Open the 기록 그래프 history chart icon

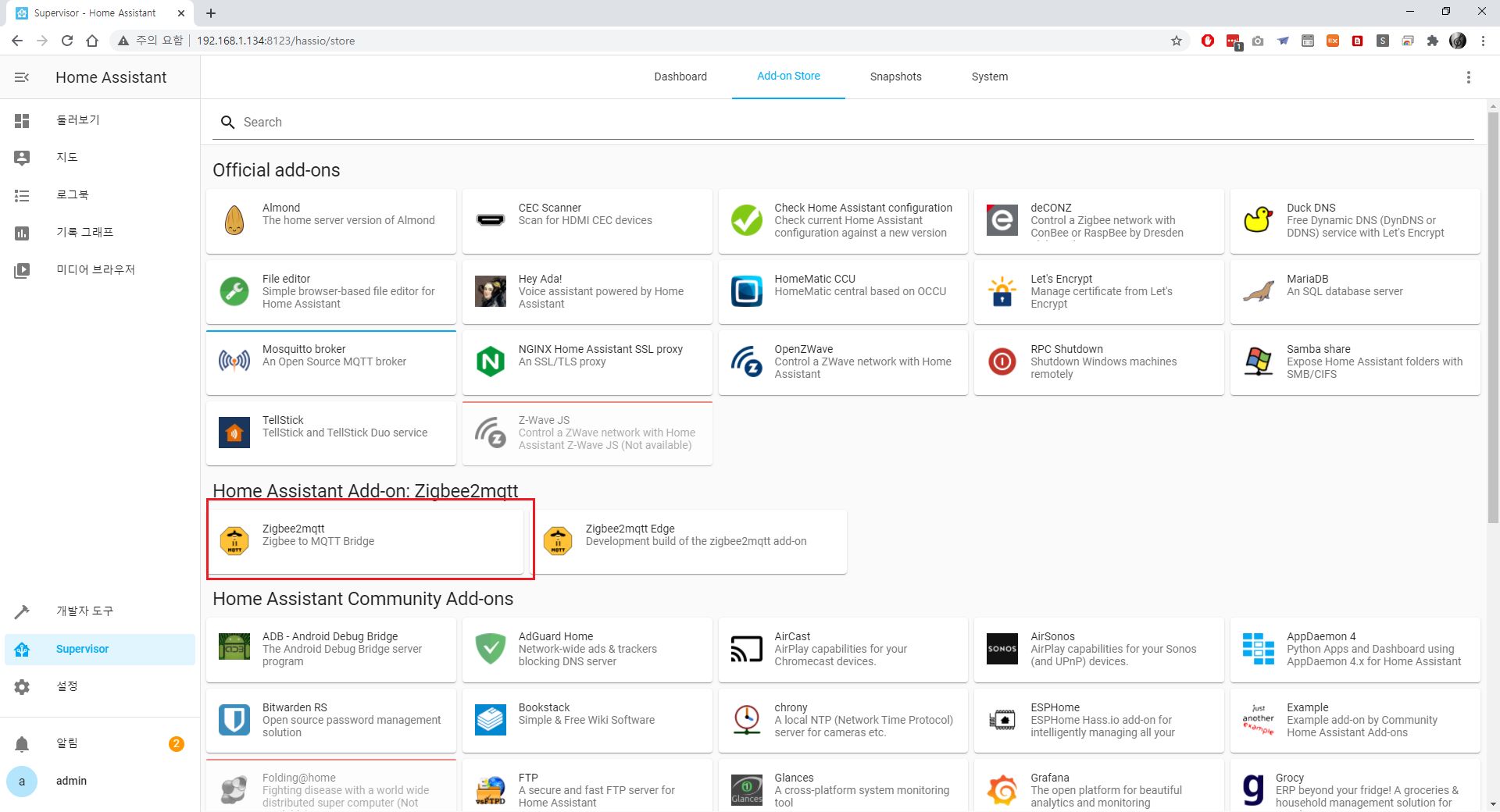coord(22,233)
